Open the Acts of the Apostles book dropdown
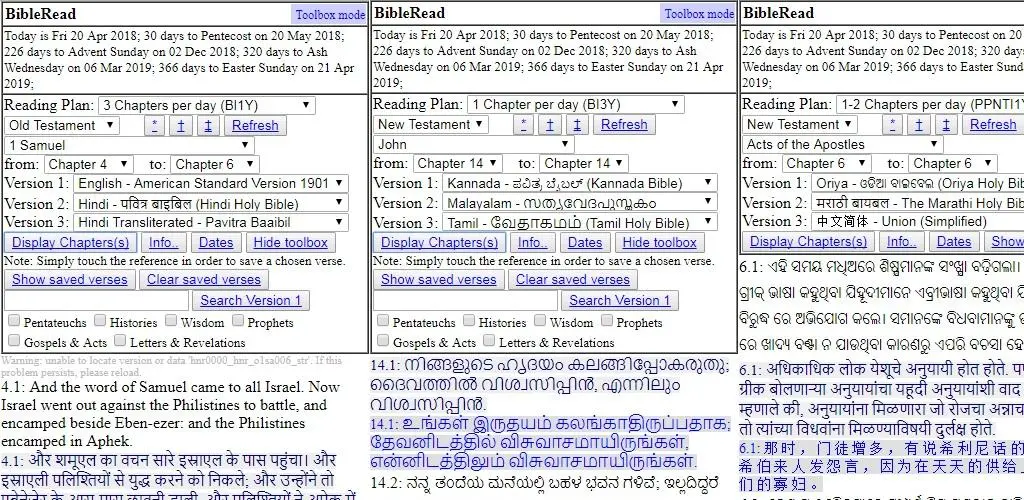Viewport: 1024px width, 500px height. (x=842, y=144)
